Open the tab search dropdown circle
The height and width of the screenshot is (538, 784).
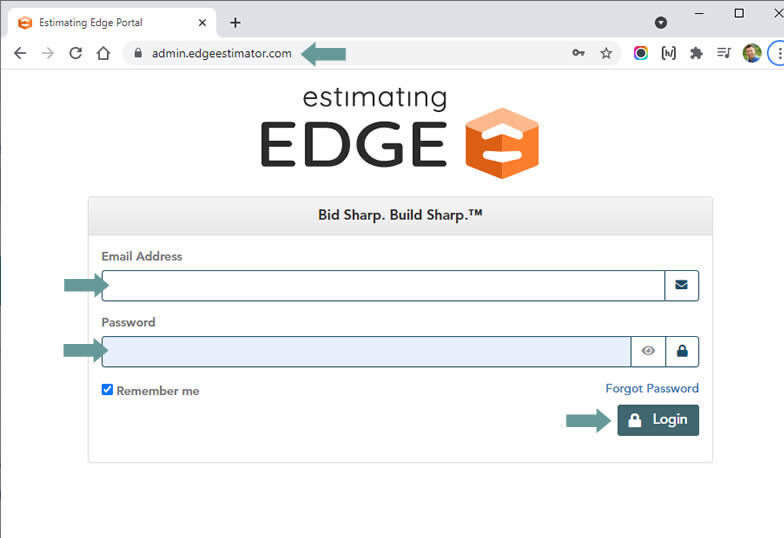click(660, 22)
